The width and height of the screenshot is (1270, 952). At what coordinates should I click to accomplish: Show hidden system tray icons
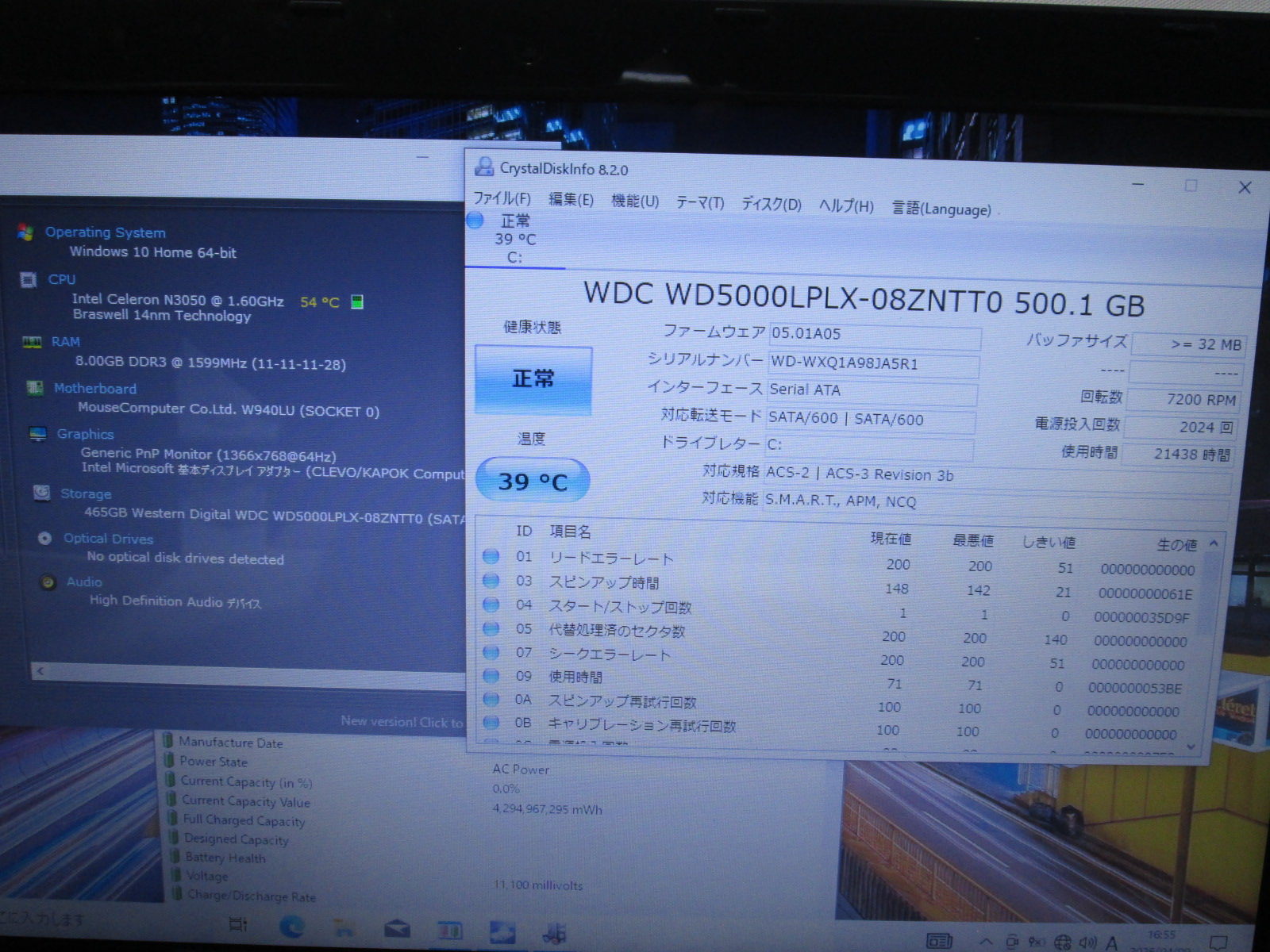(x=986, y=942)
